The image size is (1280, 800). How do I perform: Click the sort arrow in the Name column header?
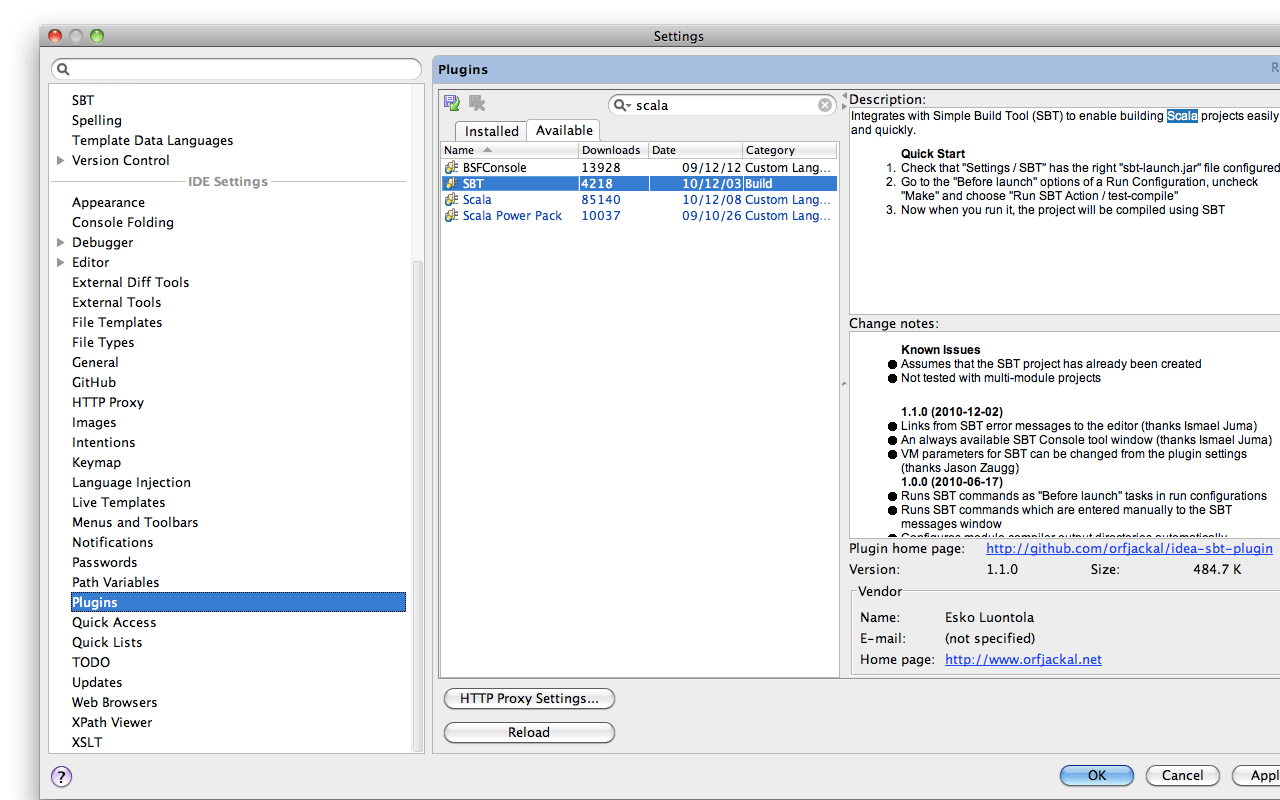487,150
